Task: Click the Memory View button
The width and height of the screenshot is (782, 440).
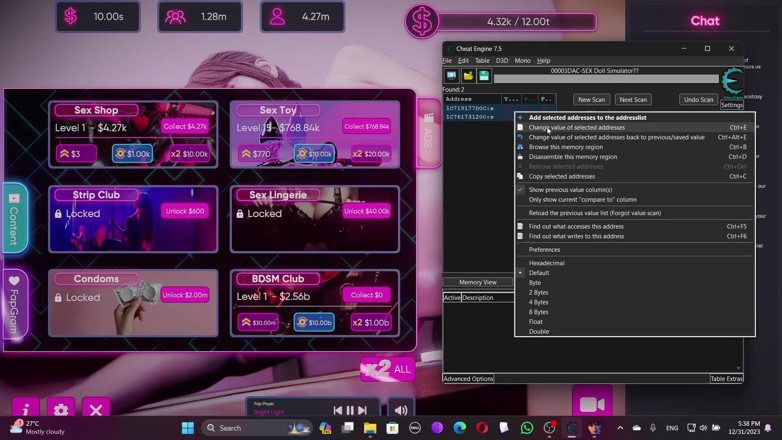Action: pos(478,282)
